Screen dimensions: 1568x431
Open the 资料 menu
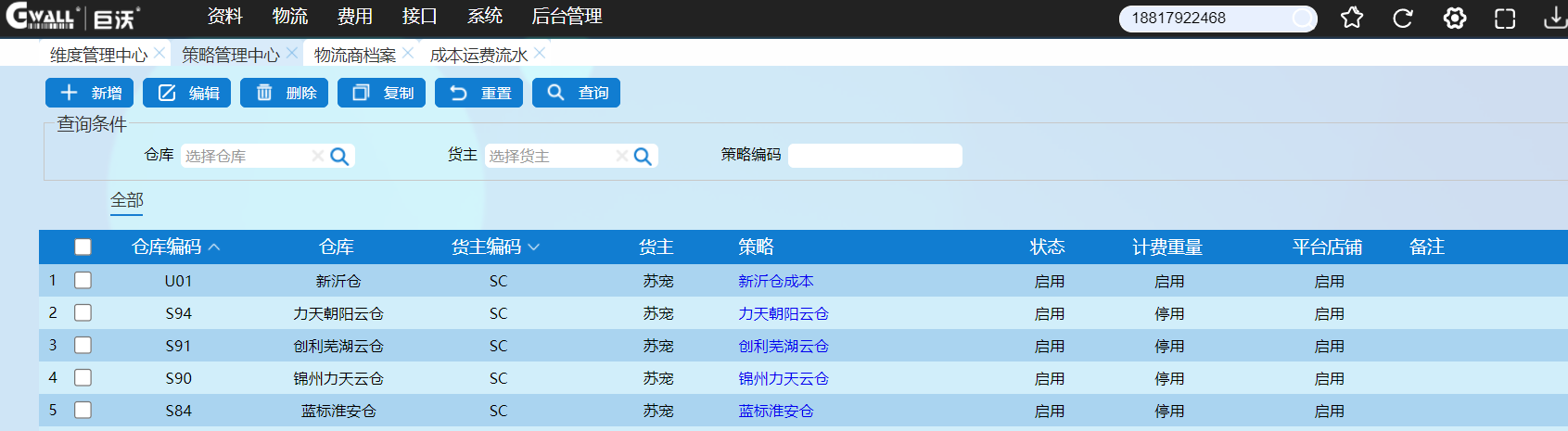click(x=224, y=16)
